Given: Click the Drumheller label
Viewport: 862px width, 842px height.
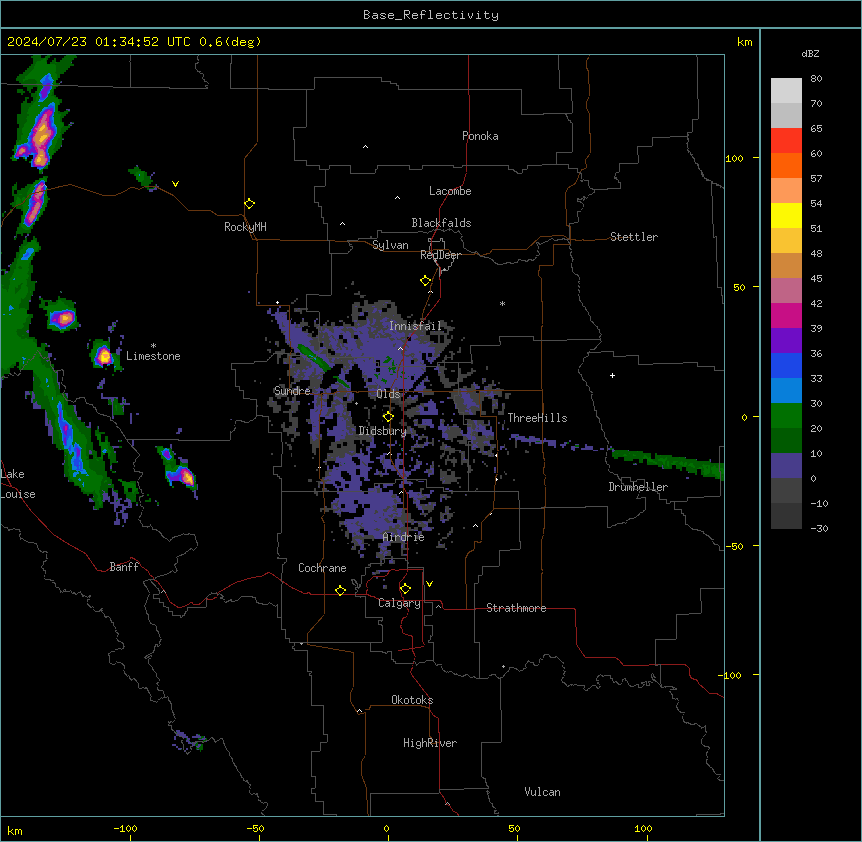Looking at the screenshot, I should (x=638, y=487).
